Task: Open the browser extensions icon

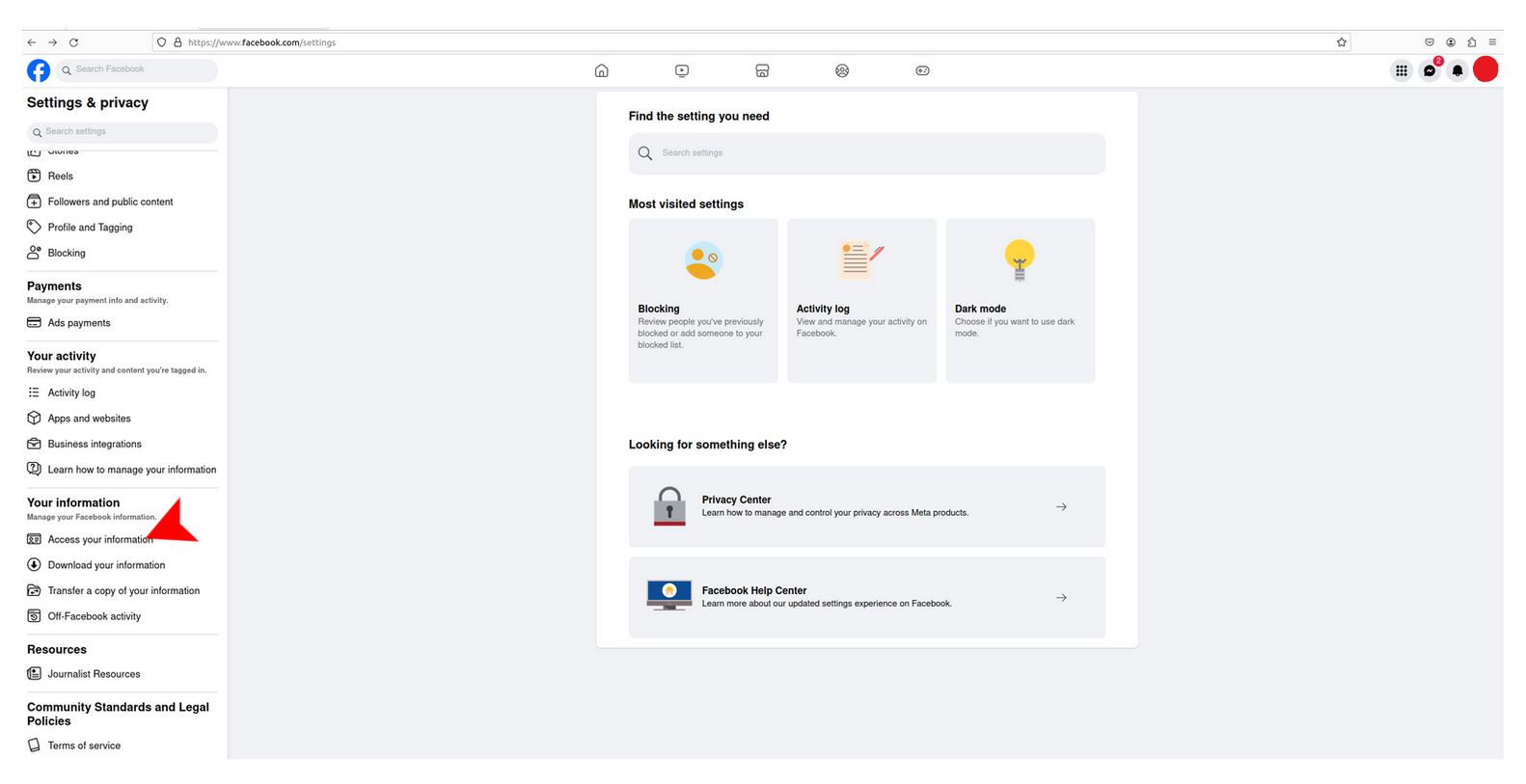Action: click(x=1471, y=42)
